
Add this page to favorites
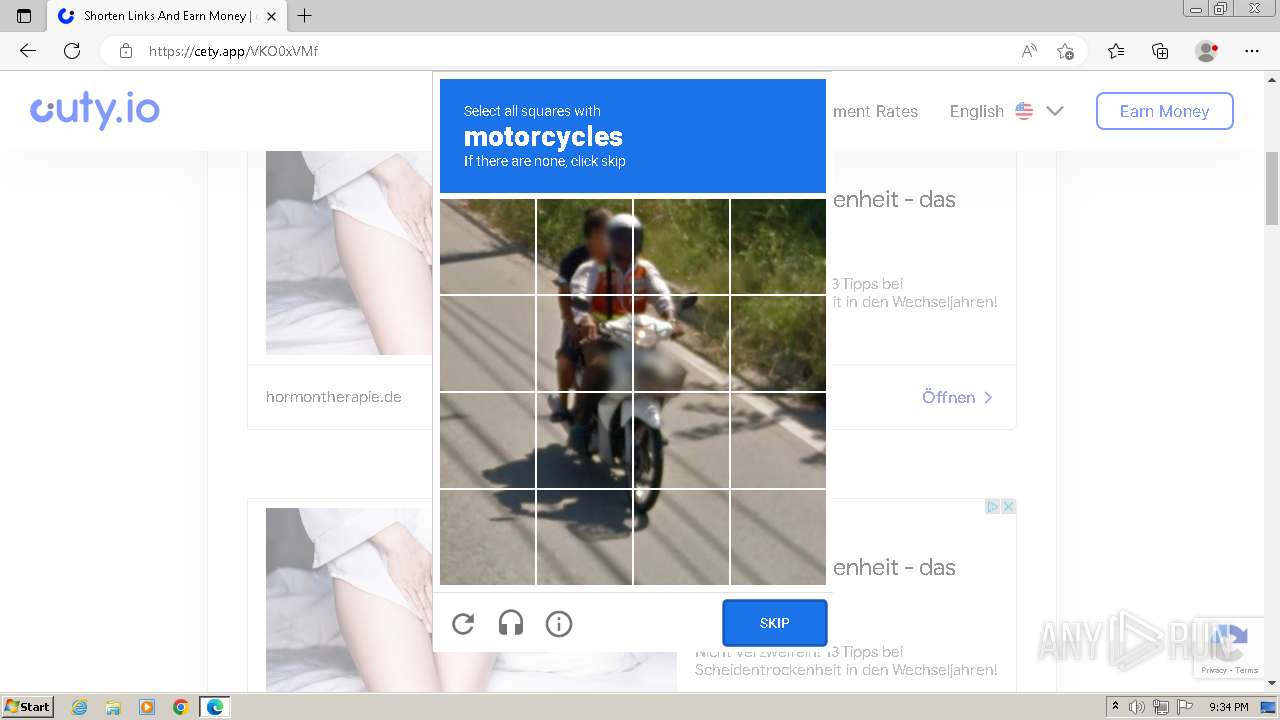coord(1065,51)
